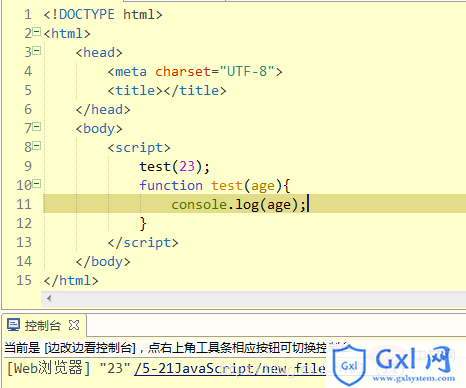Close the 控制台 console tab
This screenshot has width=466, height=388.
pyautogui.click(x=74, y=325)
